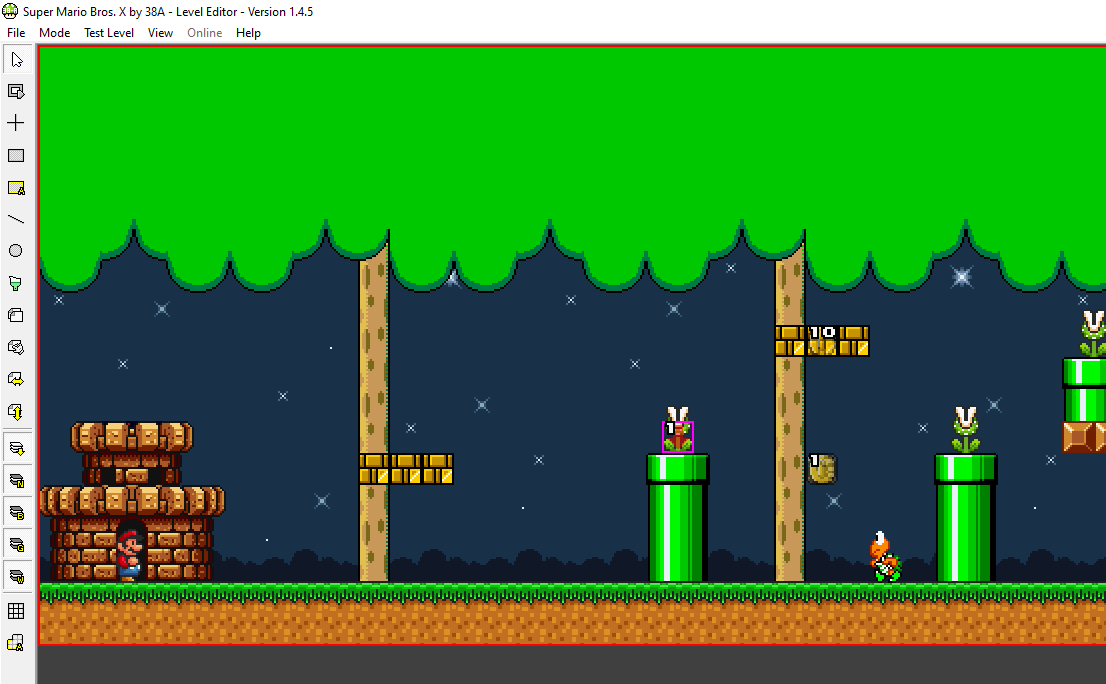
Task: Toggle the grid display icon
Action: (16, 611)
